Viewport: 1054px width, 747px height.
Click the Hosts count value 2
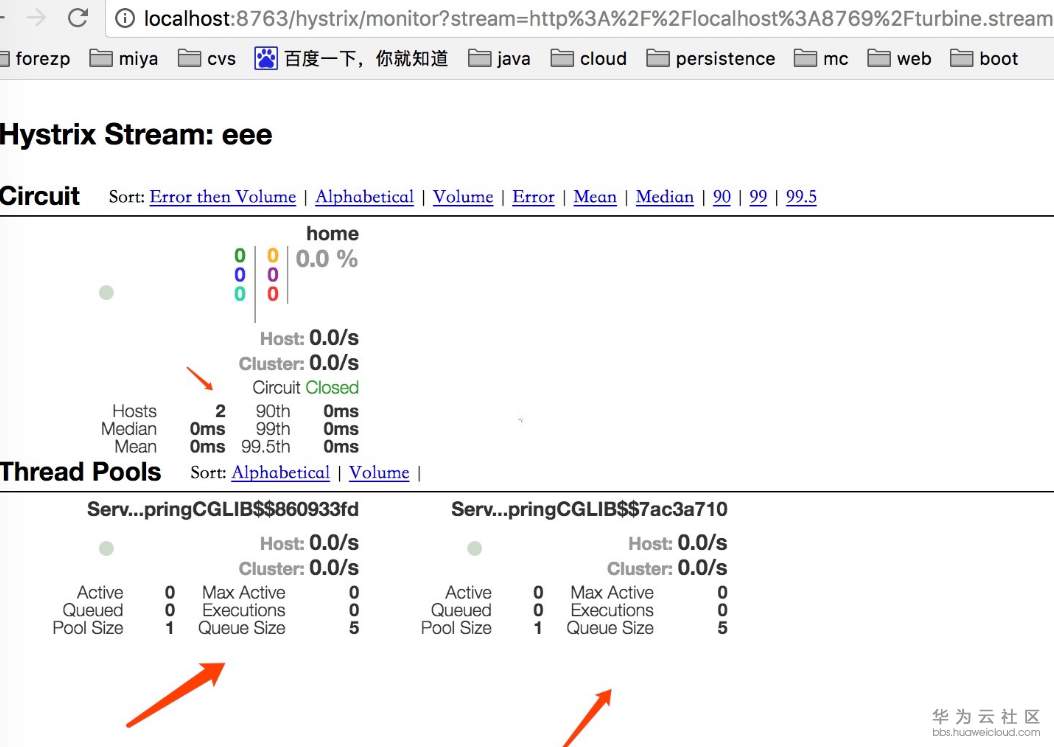[x=220, y=411]
